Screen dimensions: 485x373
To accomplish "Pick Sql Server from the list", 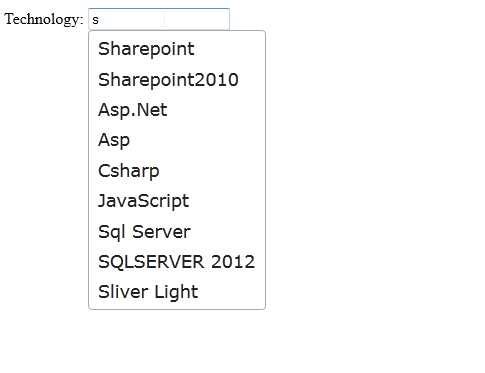I will tap(177, 231).
